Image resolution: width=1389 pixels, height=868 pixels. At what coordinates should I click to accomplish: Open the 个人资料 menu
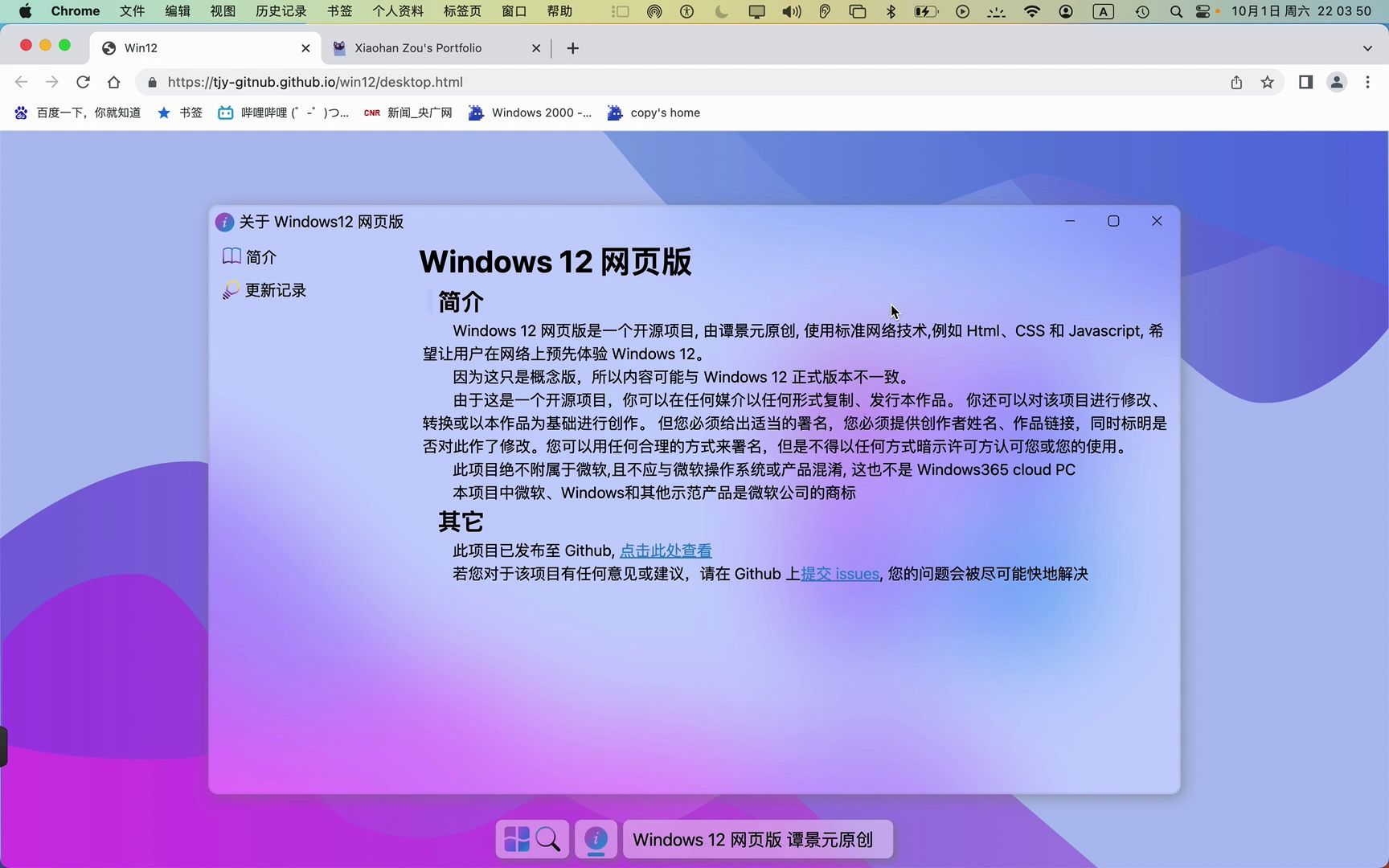point(398,11)
